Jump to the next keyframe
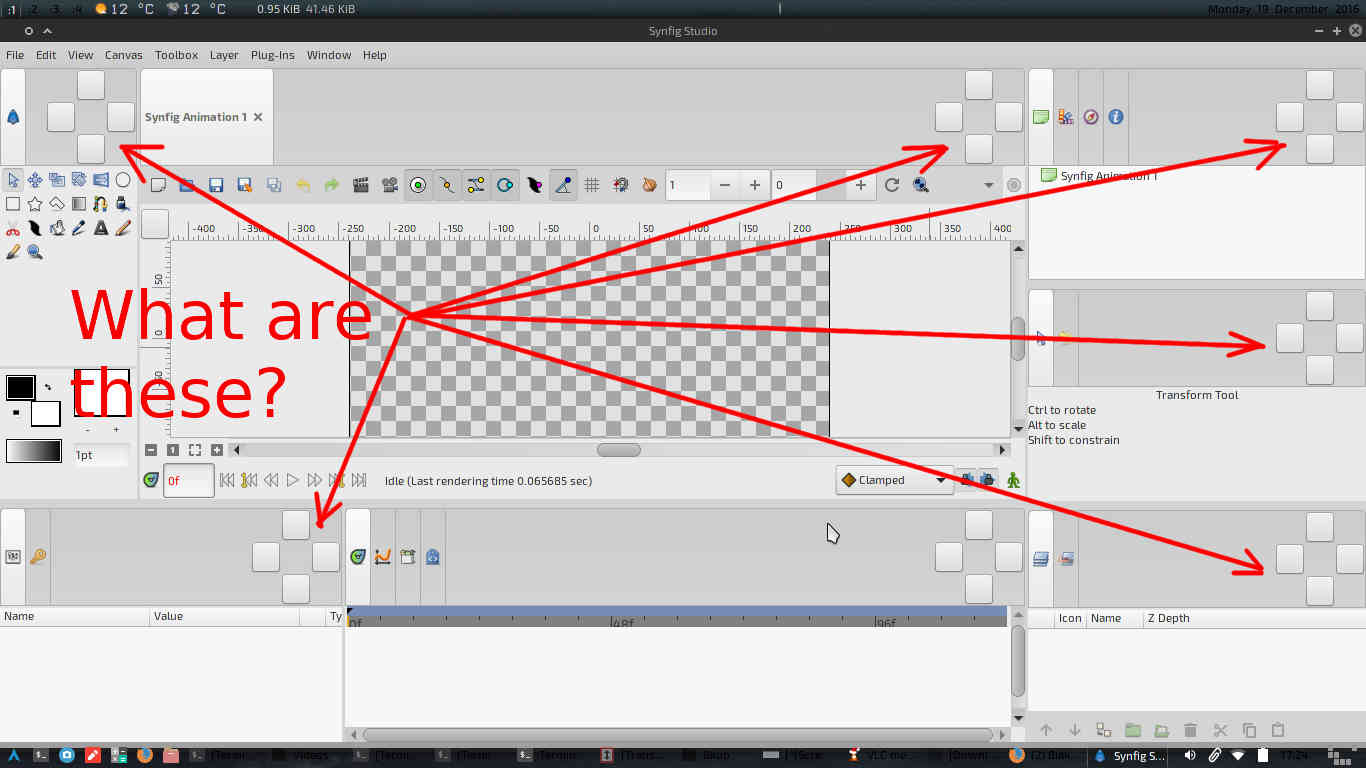 click(x=337, y=480)
